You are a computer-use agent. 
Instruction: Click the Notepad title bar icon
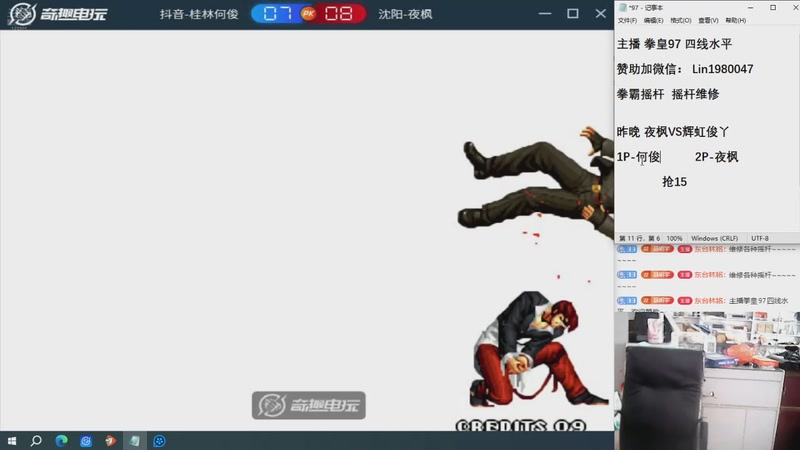click(x=622, y=7)
